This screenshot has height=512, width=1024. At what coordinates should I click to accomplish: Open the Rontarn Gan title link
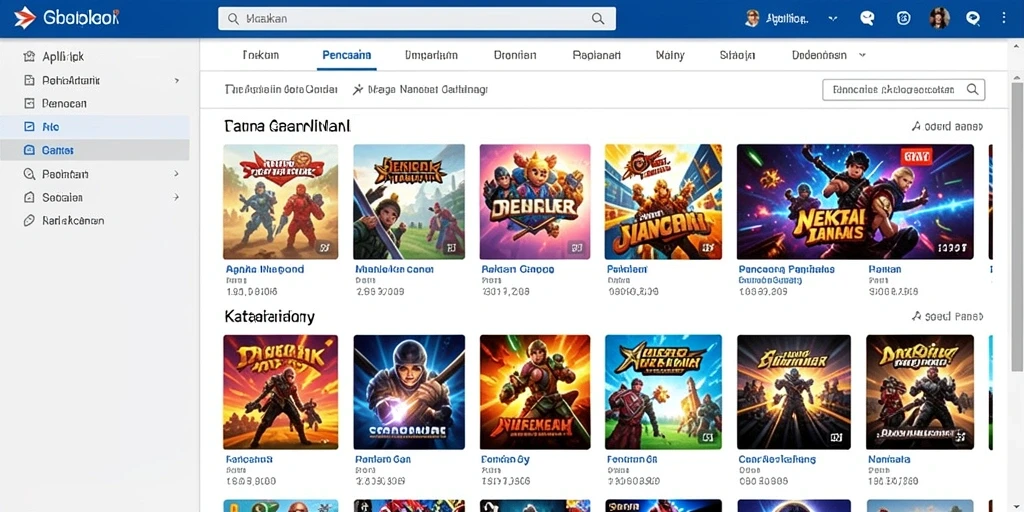point(383,460)
